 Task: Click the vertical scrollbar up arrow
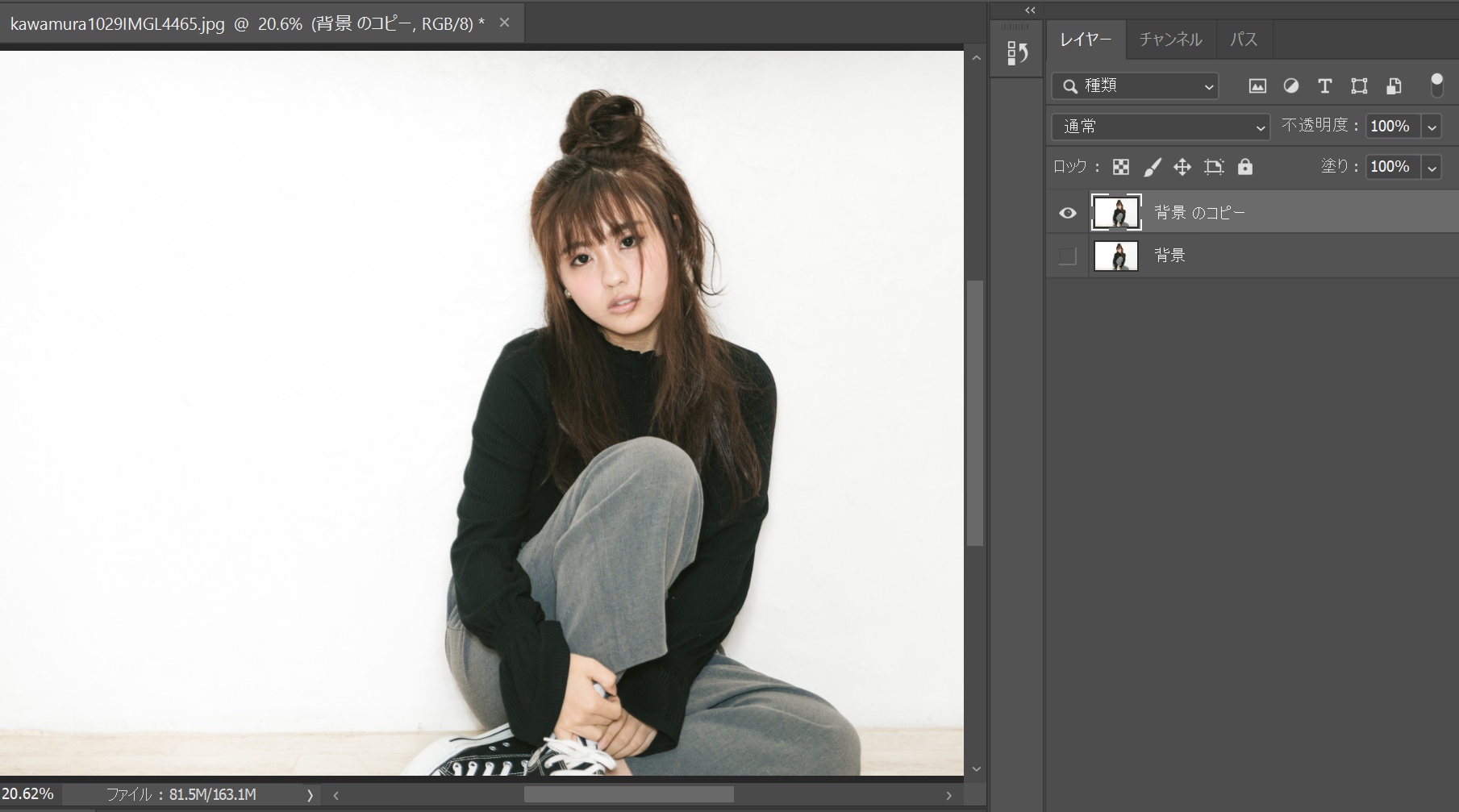click(x=976, y=58)
